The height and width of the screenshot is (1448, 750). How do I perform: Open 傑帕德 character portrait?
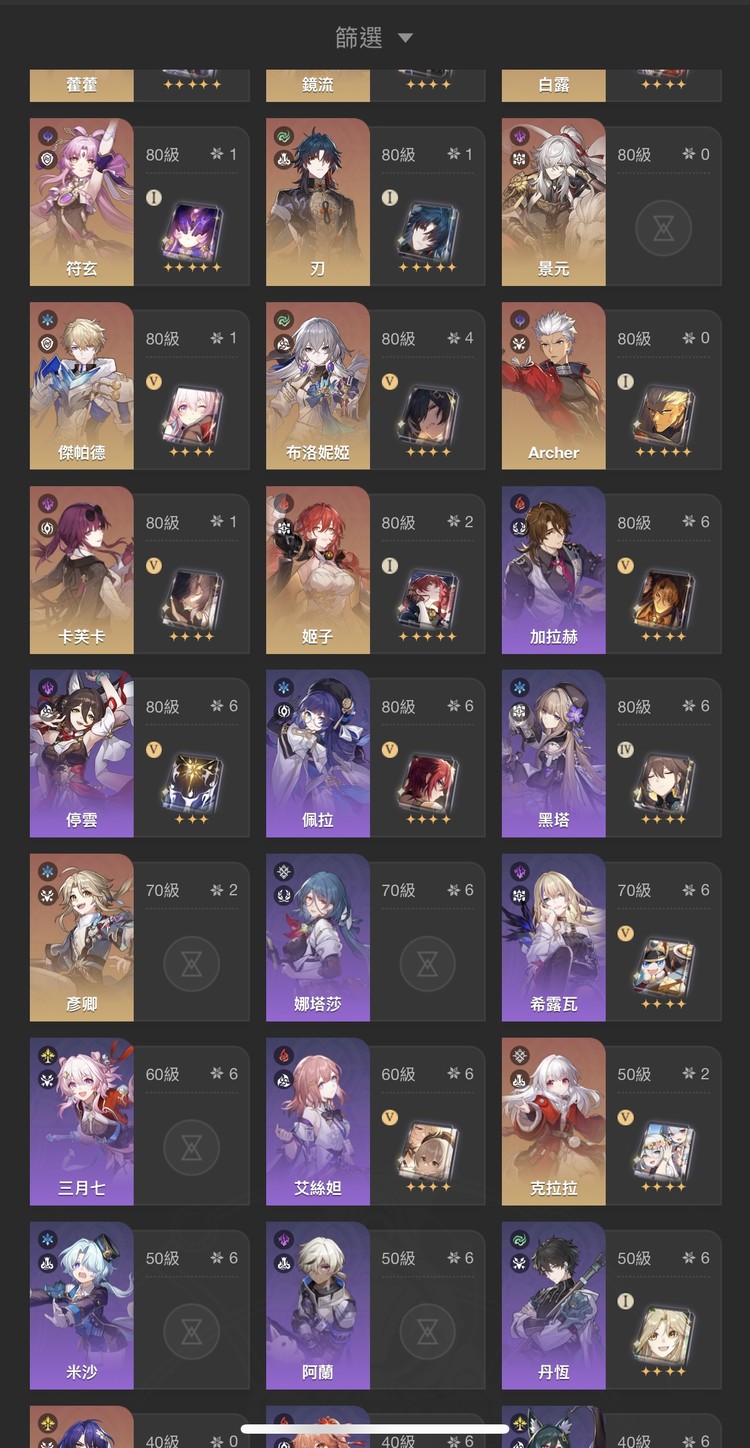[82, 386]
